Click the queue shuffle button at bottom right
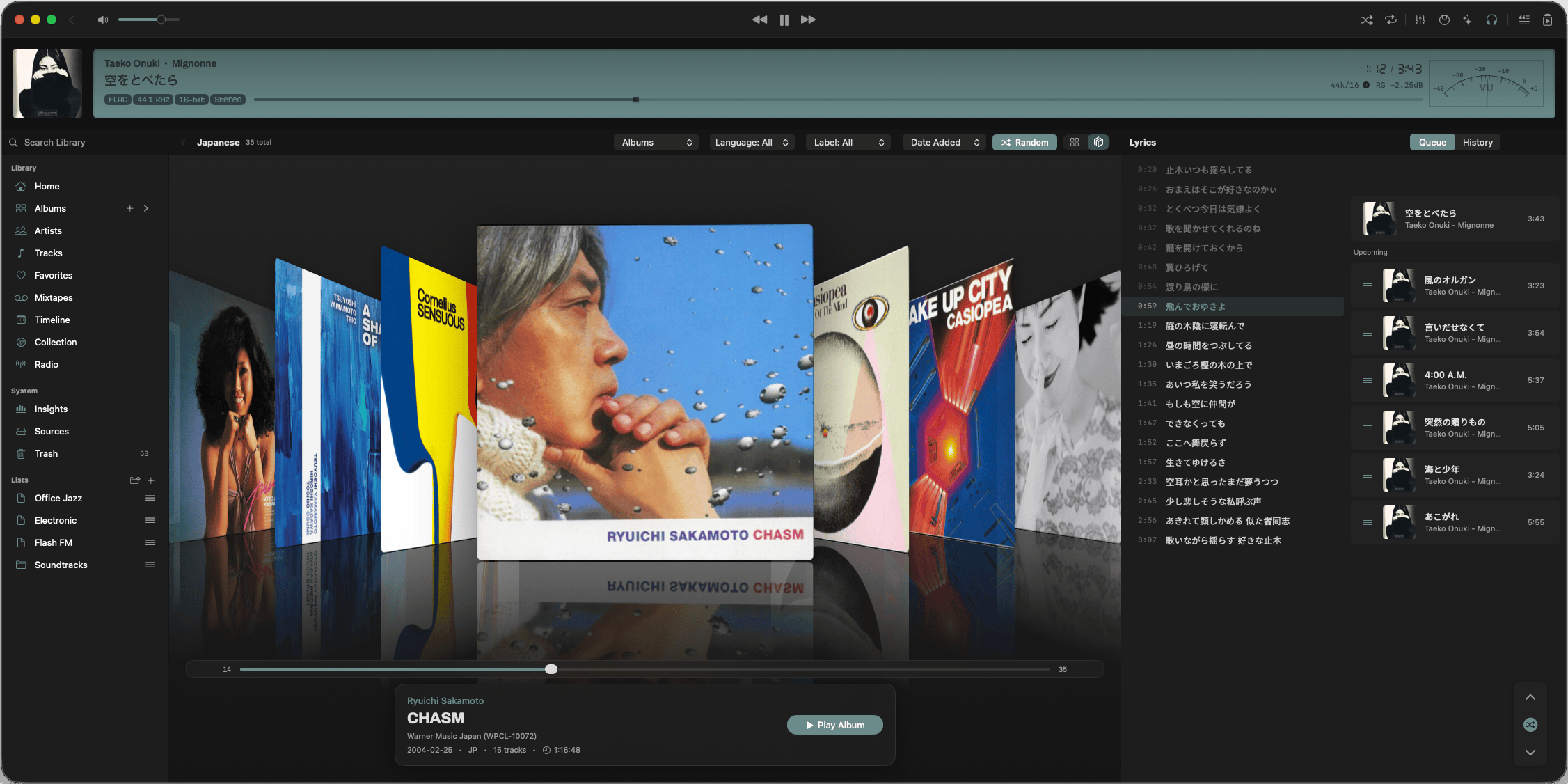Image resolution: width=1568 pixels, height=784 pixels. pos(1530,725)
